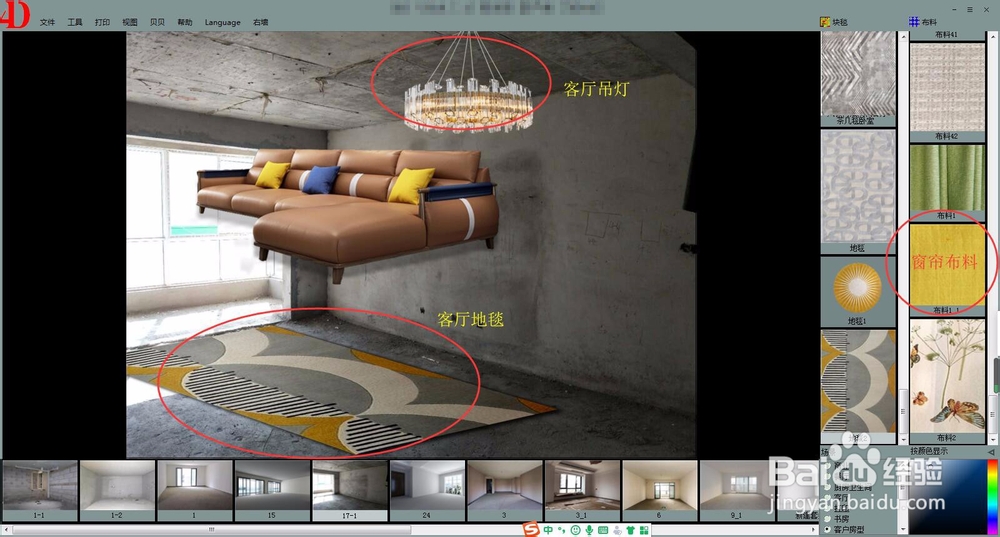Viewport: 1000px width, 537px height.
Task: Select room thumbnail 1-2
Action: click(x=117, y=490)
